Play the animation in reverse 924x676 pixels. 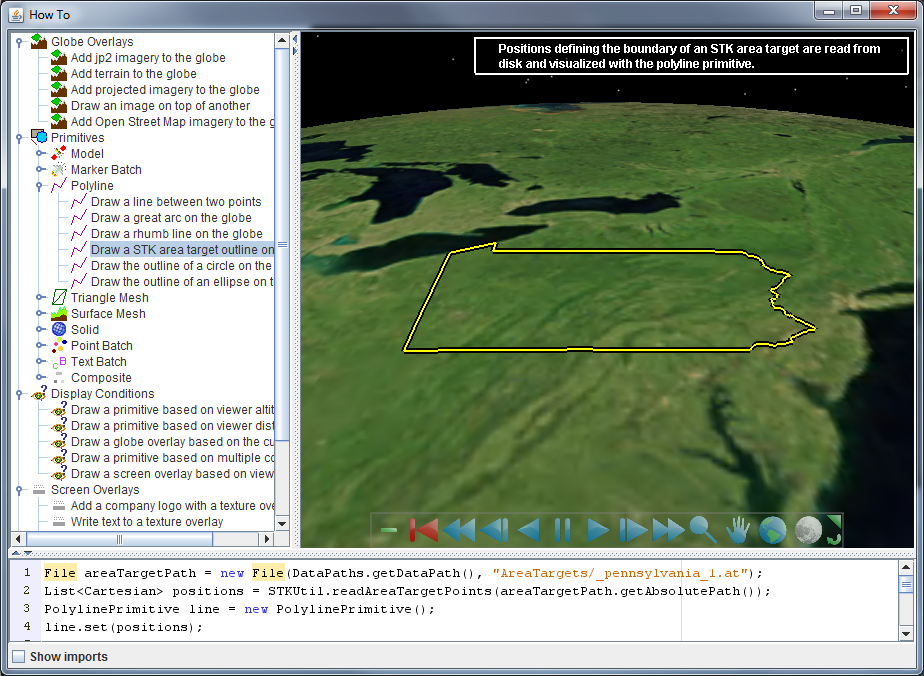tap(529, 530)
